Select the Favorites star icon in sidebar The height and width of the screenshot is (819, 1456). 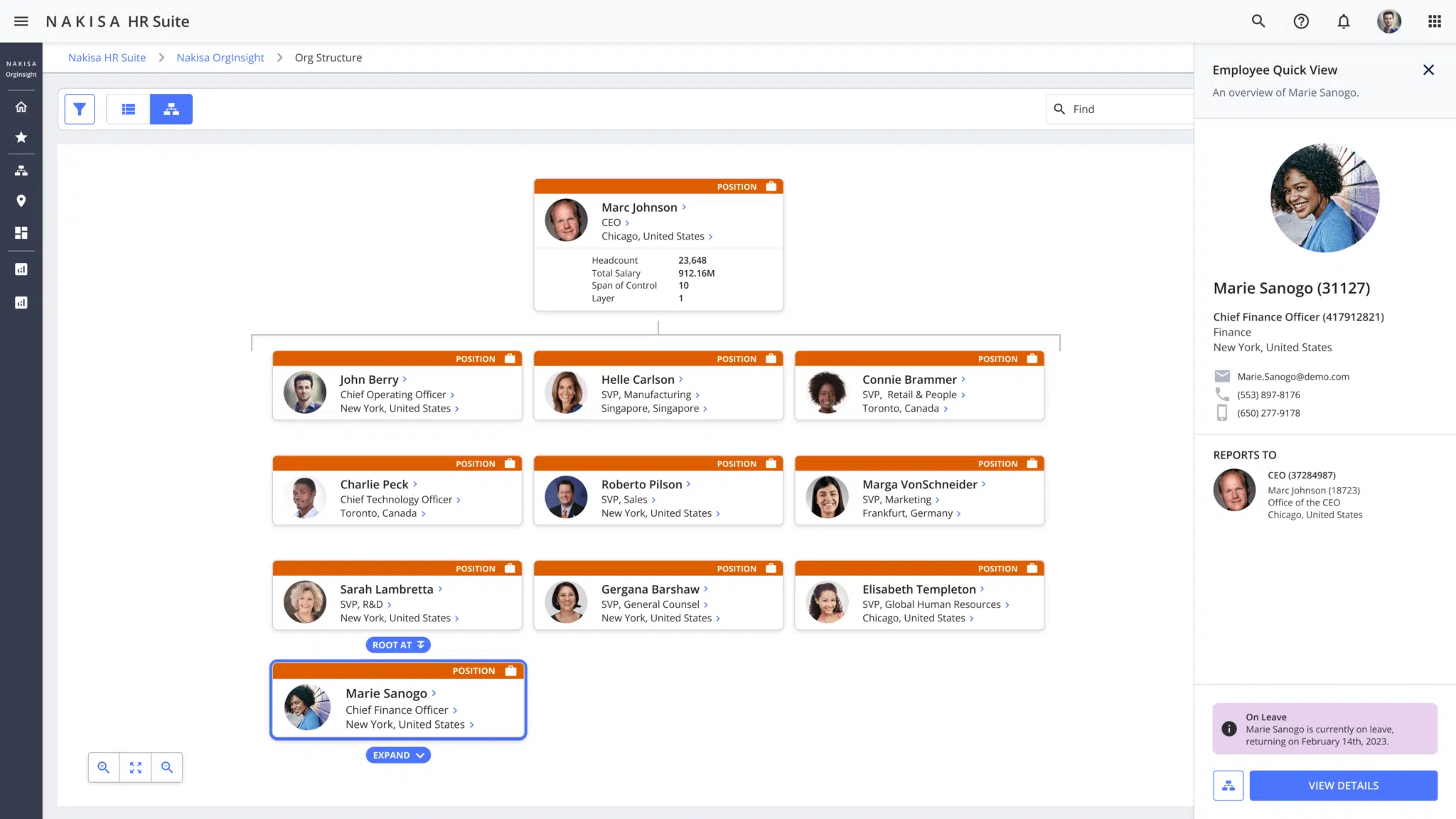21,138
